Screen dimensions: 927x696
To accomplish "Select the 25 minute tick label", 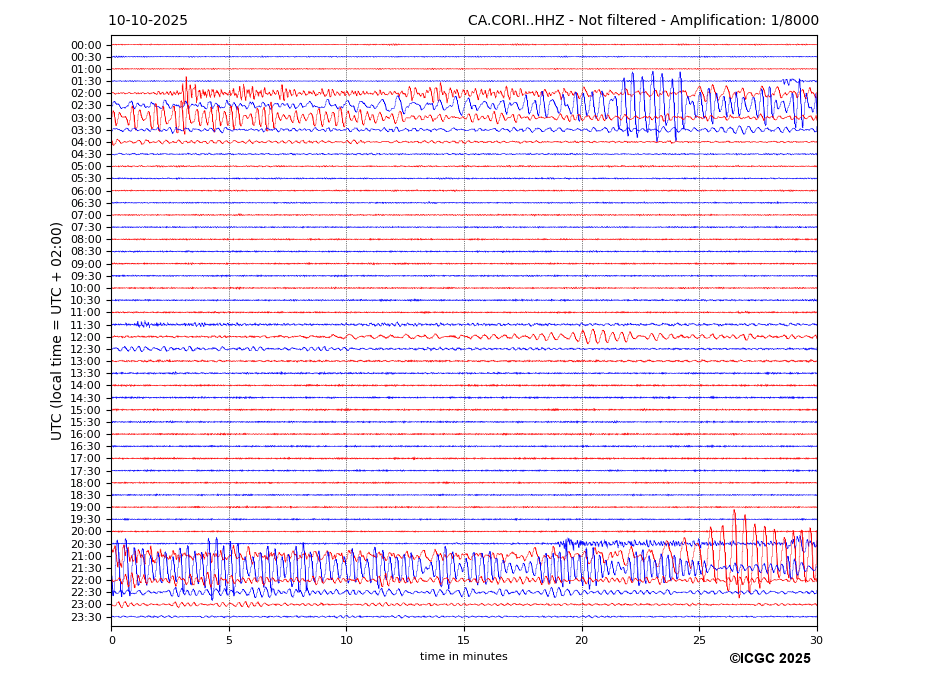I will point(699,640).
